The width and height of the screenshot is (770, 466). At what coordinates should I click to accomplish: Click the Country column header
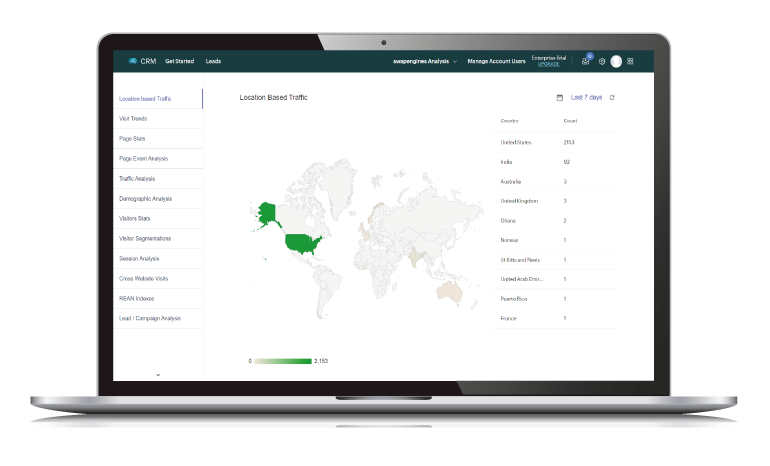[x=509, y=121]
